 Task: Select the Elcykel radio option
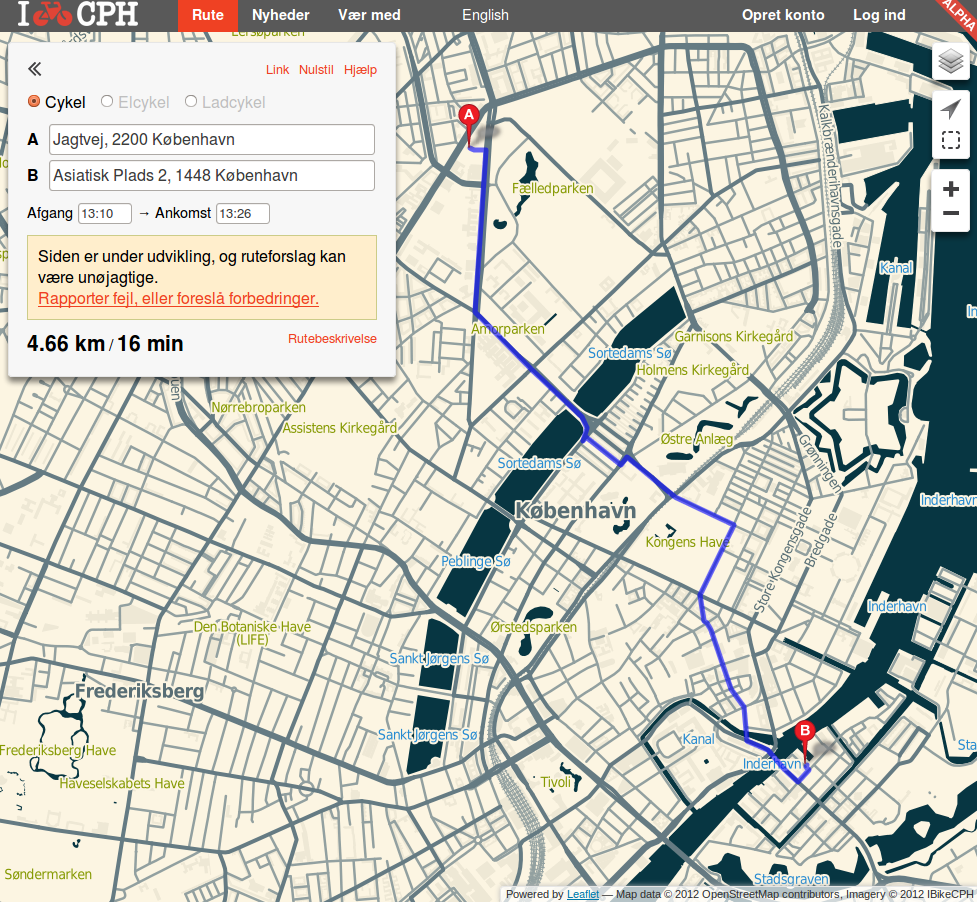(107, 102)
